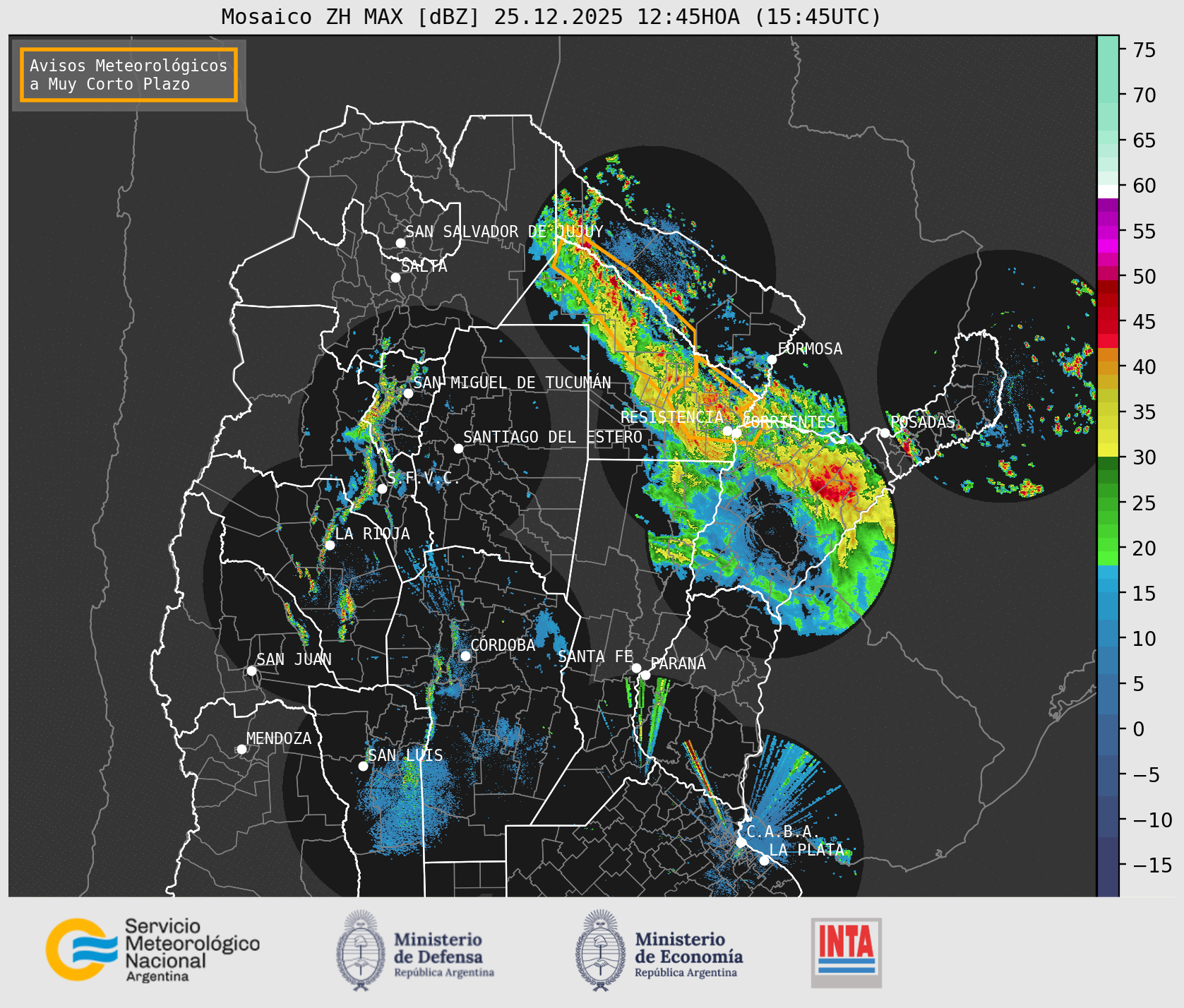The height and width of the screenshot is (1008, 1184).
Task: Click the San Luis city label
Action: point(405,755)
